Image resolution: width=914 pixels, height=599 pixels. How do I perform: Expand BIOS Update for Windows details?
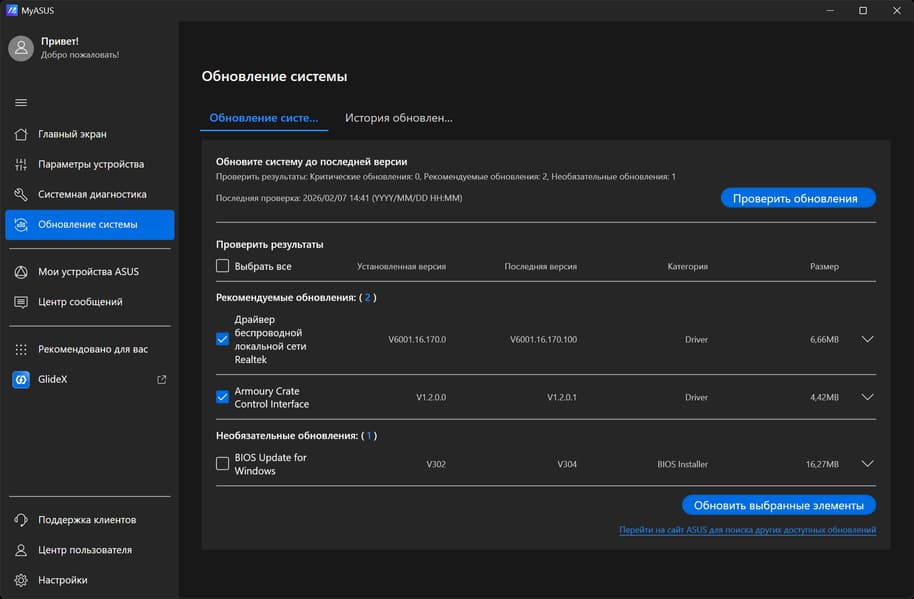pos(867,464)
